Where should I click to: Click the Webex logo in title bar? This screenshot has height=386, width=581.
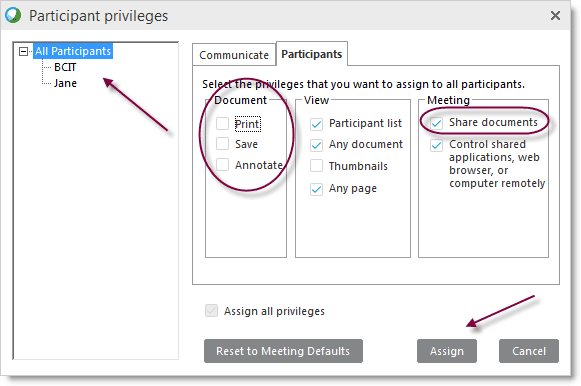click(x=13, y=15)
